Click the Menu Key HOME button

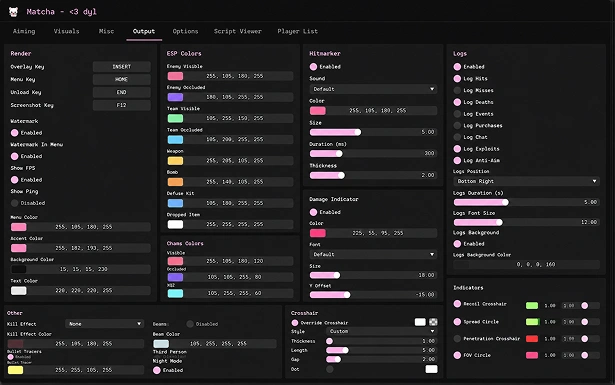[x=122, y=79]
